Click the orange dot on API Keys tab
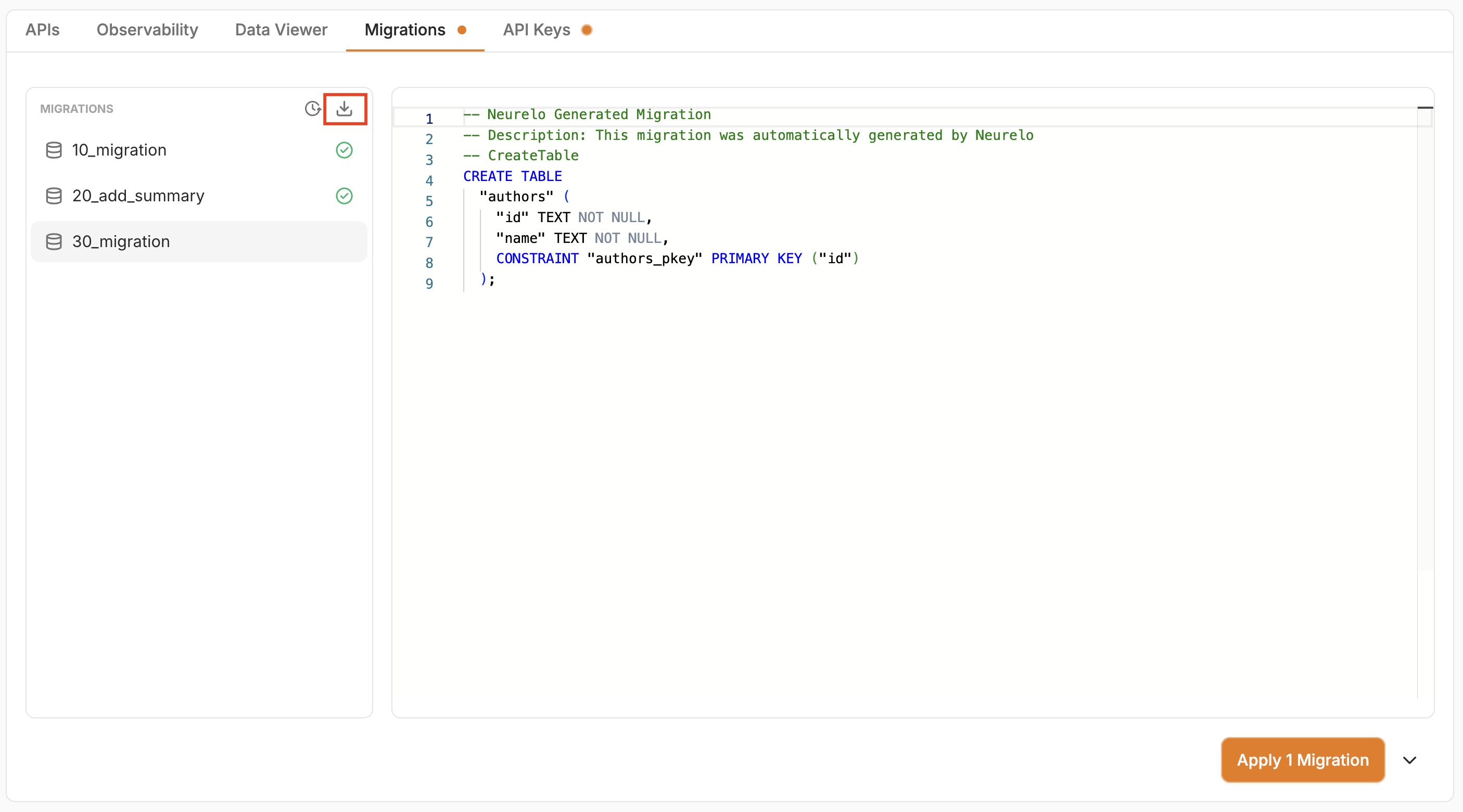 click(587, 30)
